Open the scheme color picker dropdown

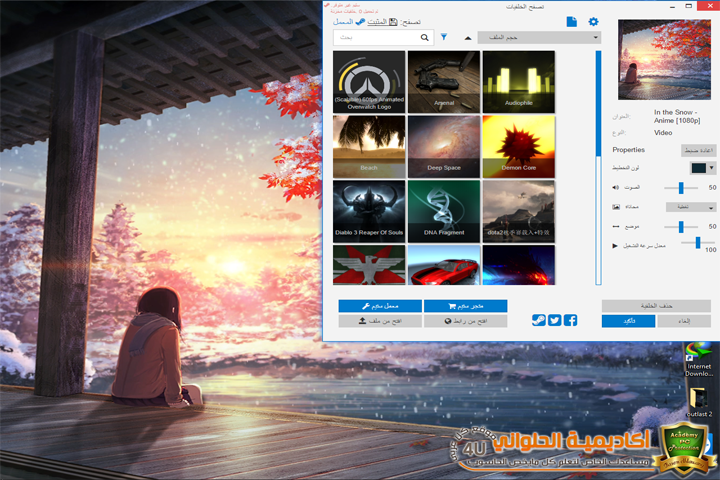point(703,168)
